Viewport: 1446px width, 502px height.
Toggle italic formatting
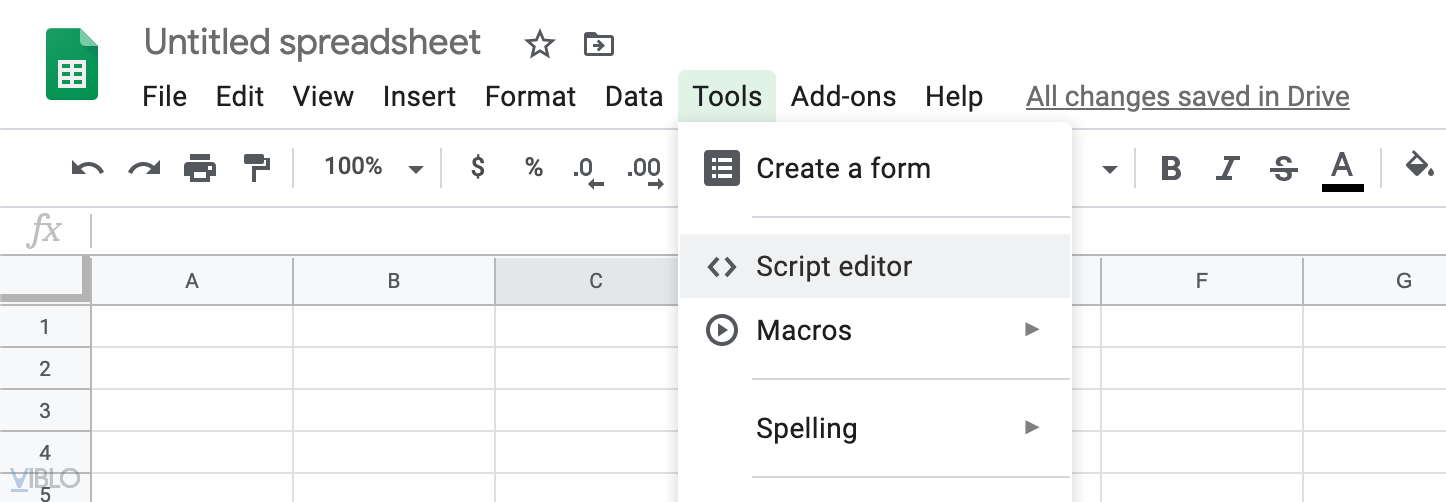click(1226, 169)
